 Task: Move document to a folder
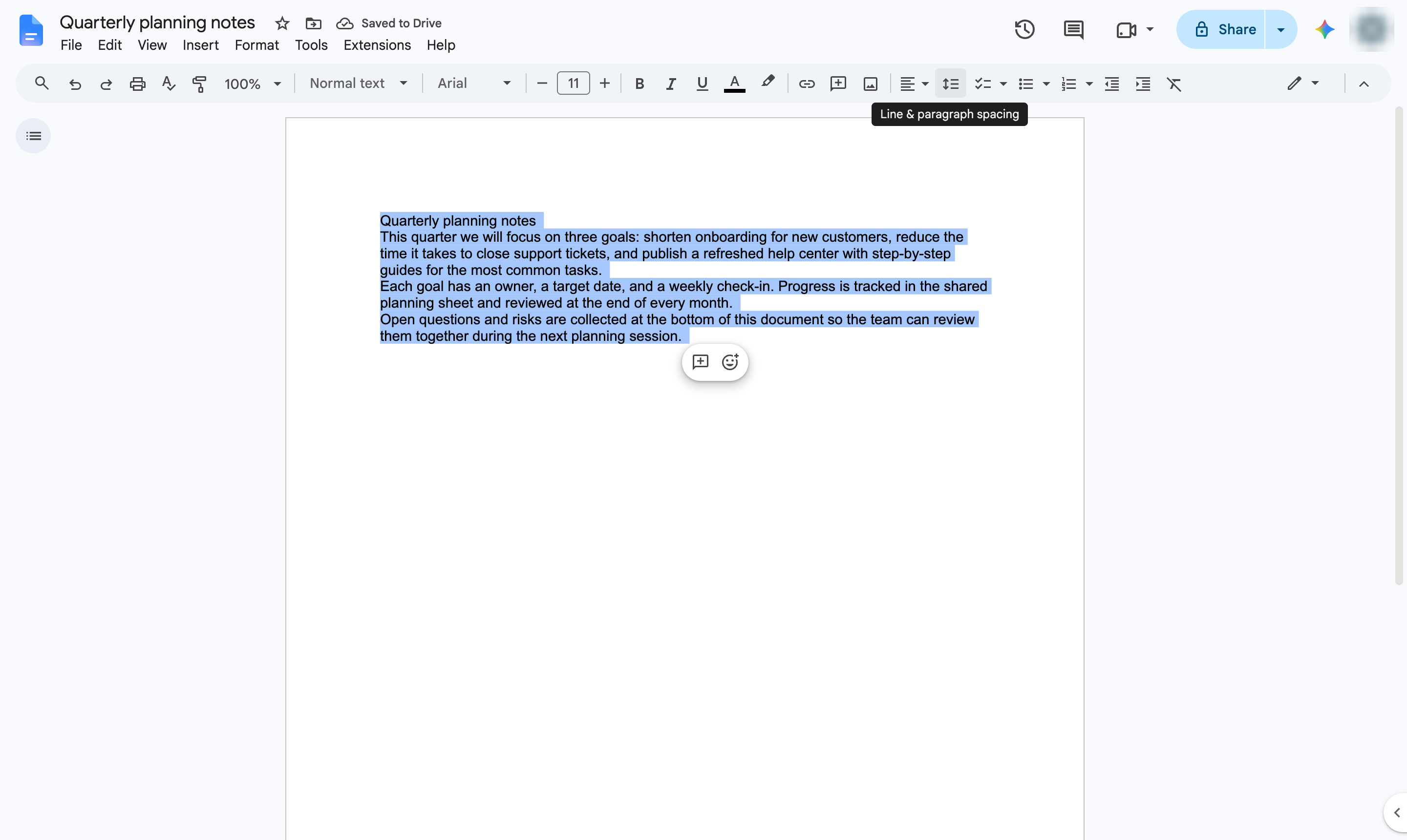[313, 23]
